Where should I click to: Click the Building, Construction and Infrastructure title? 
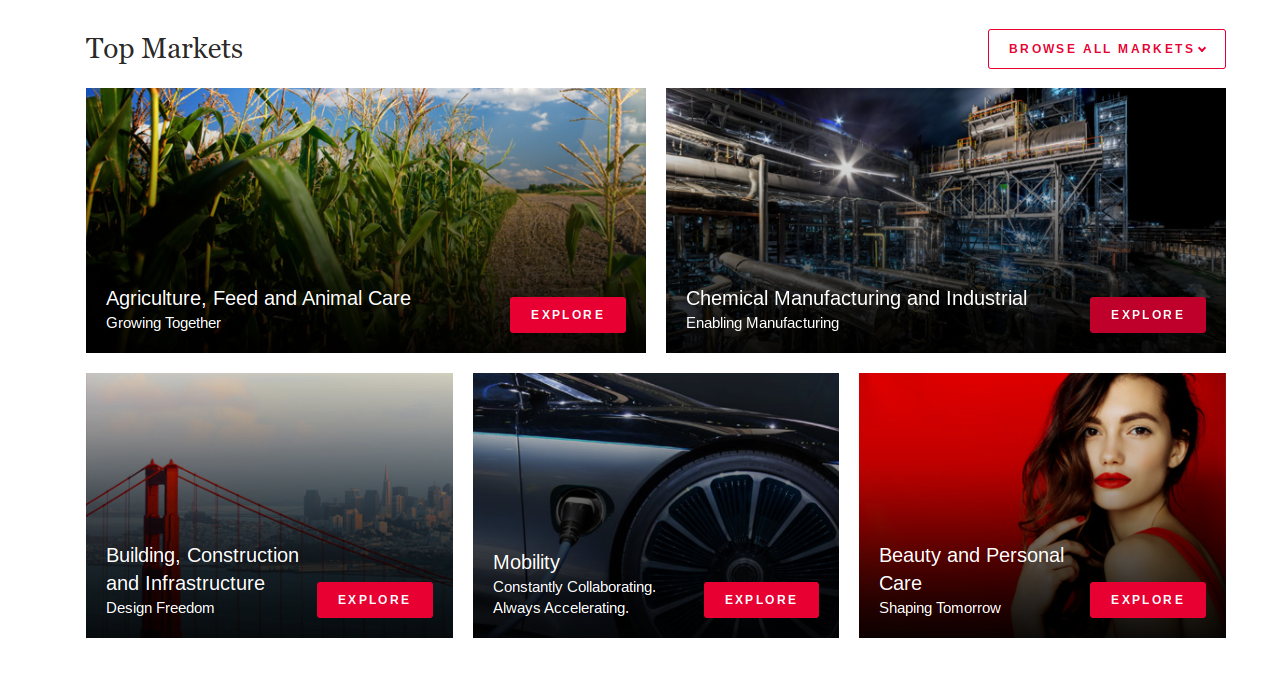pyautogui.click(x=202, y=569)
